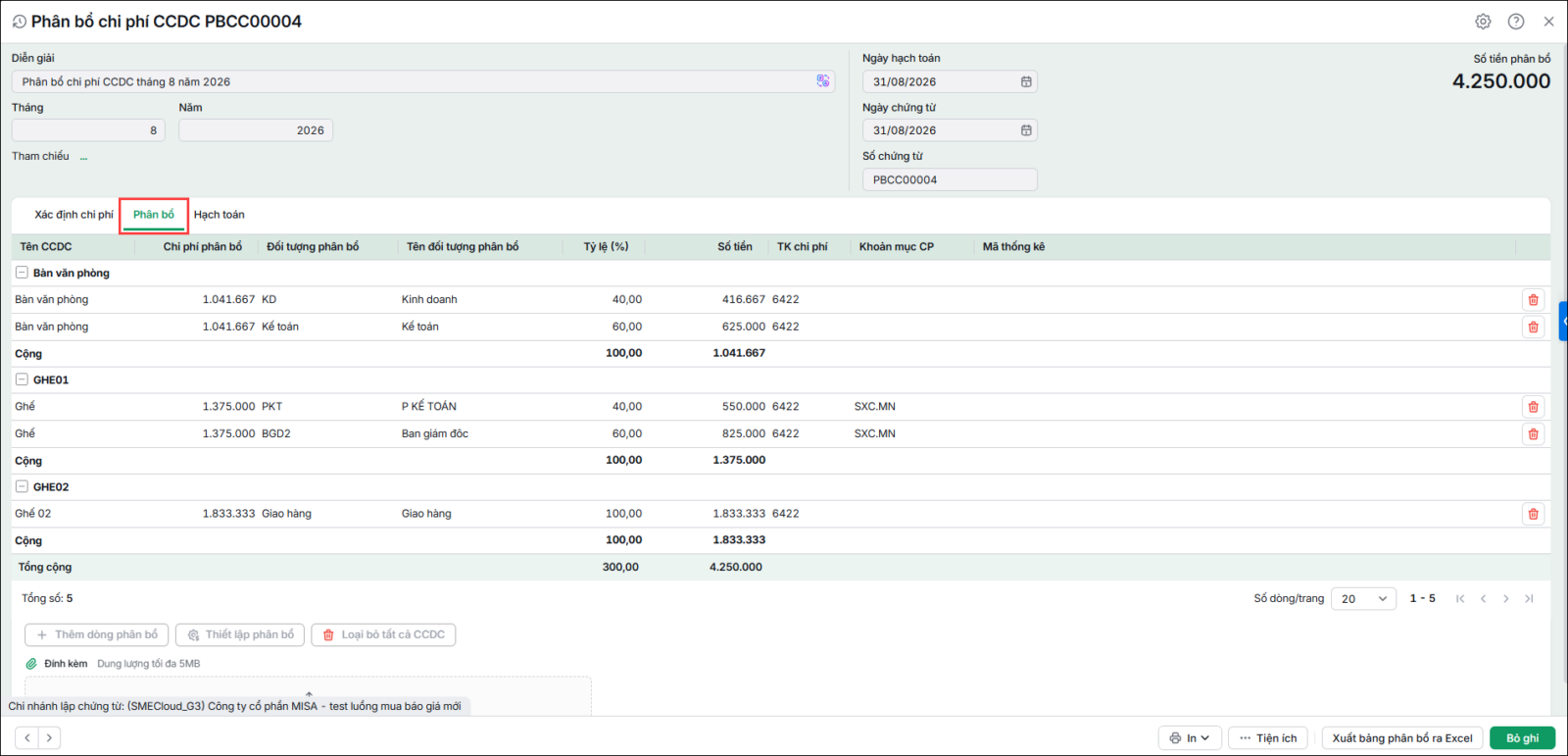Collapse the GHE02 group
The image size is (1568, 756).
click(x=22, y=486)
